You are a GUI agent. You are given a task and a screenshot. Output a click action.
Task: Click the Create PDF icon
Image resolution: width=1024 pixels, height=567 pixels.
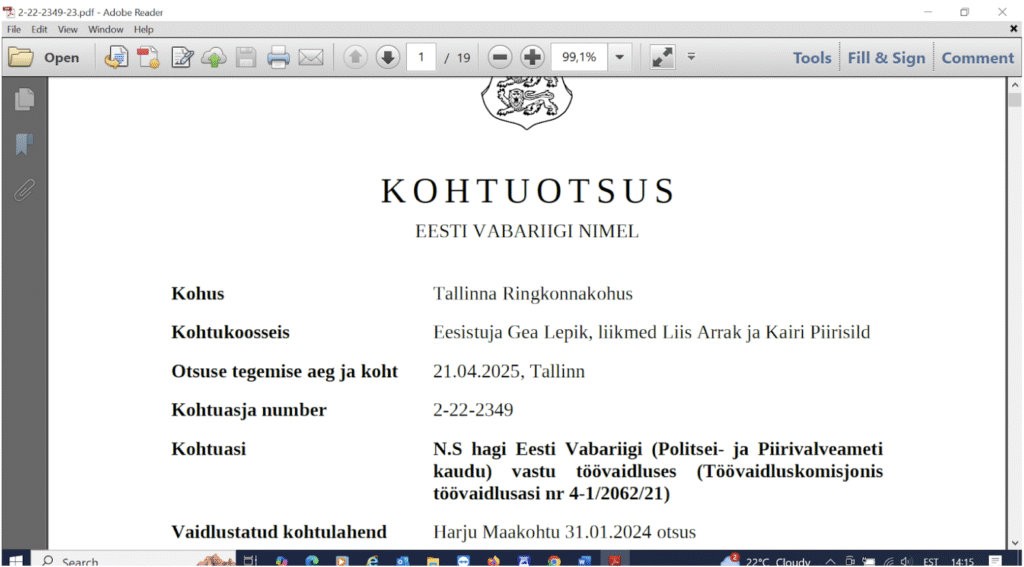pos(148,57)
